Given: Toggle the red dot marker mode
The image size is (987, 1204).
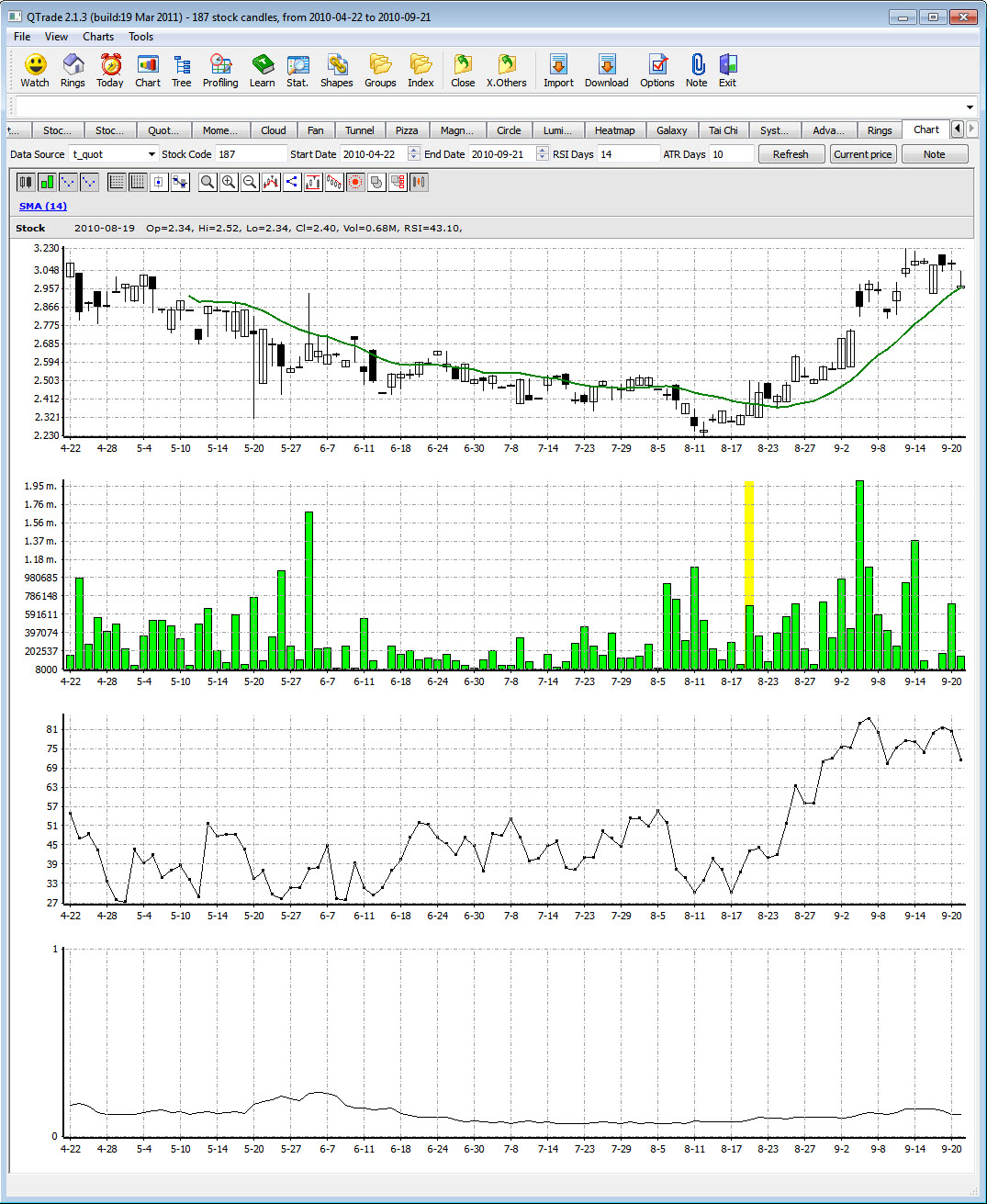Looking at the screenshot, I should click(x=354, y=182).
